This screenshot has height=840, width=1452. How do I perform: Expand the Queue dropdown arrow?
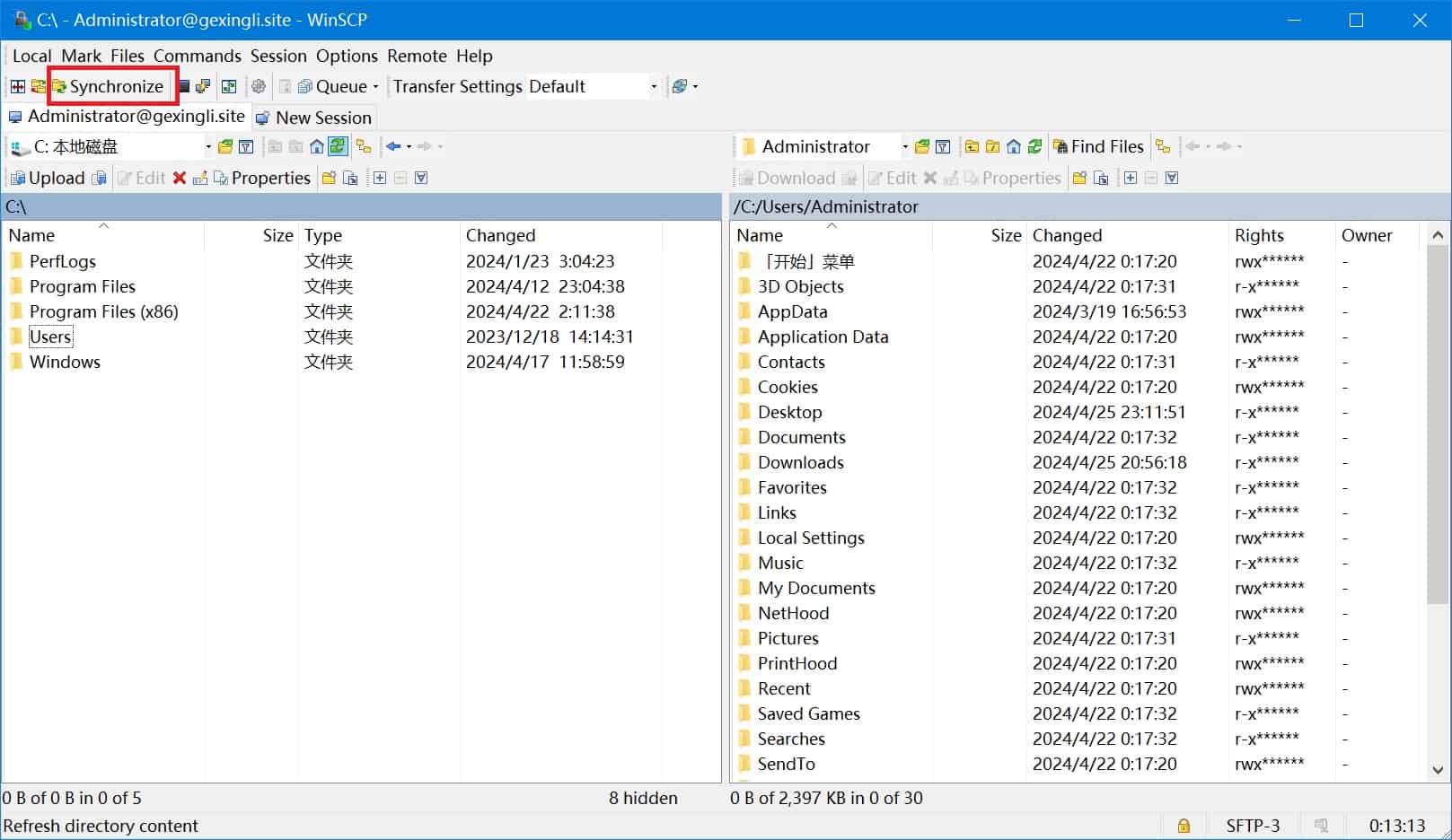click(375, 87)
